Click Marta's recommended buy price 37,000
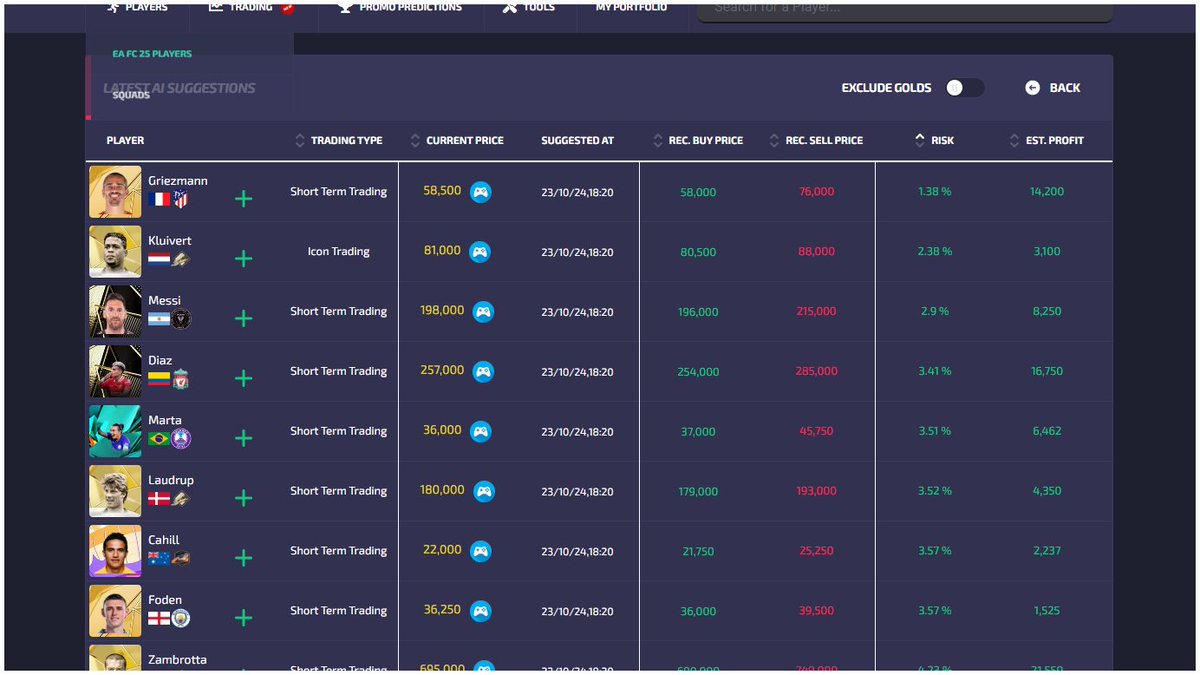Image resolution: width=1200 pixels, height=675 pixels. pyautogui.click(x=698, y=432)
